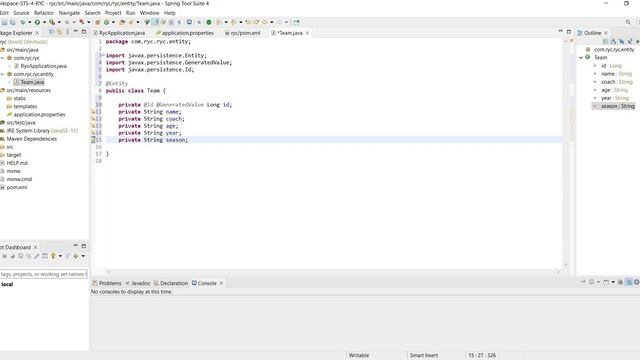The width and height of the screenshot is (640, 360).
Task: Close the Boot Dashboard view
Action: tap(36, 247)
